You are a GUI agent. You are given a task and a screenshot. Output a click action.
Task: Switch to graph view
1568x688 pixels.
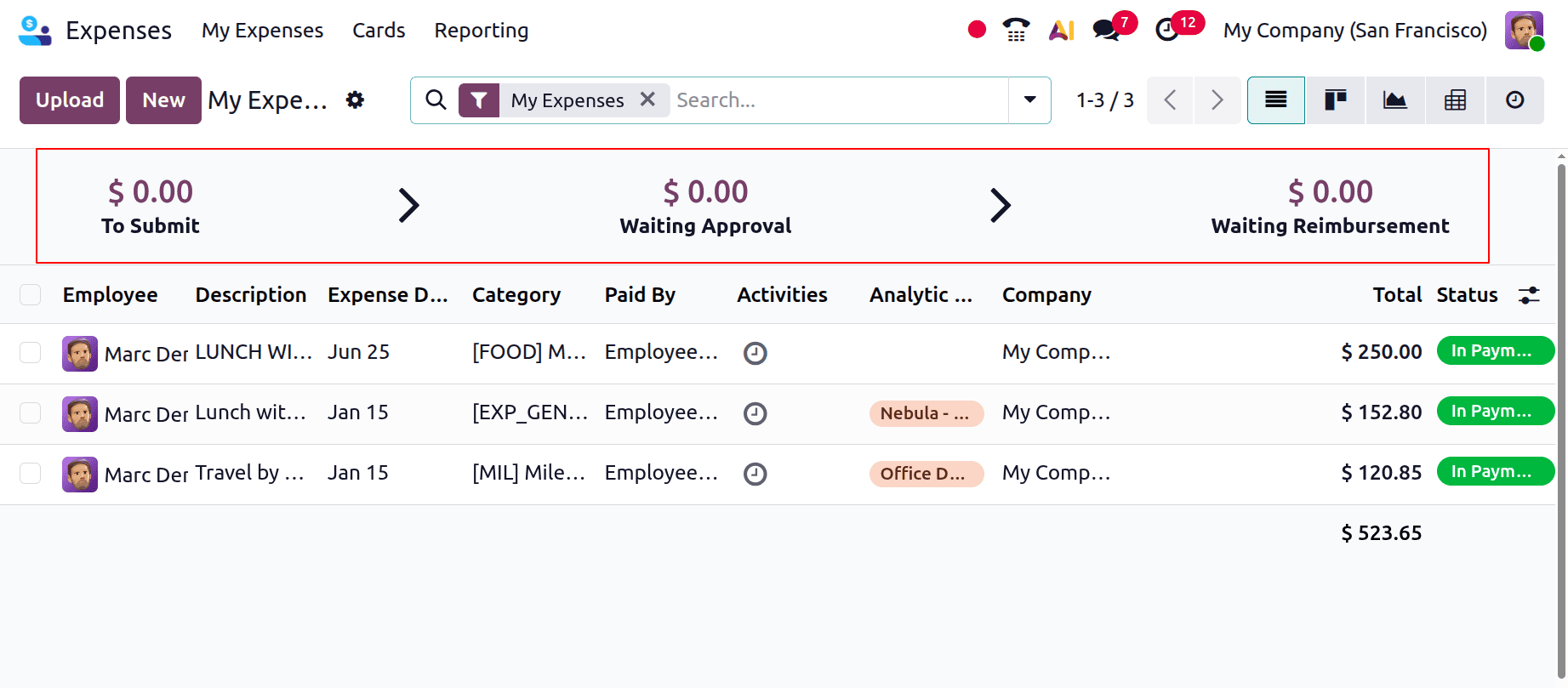coord(1395,100)
